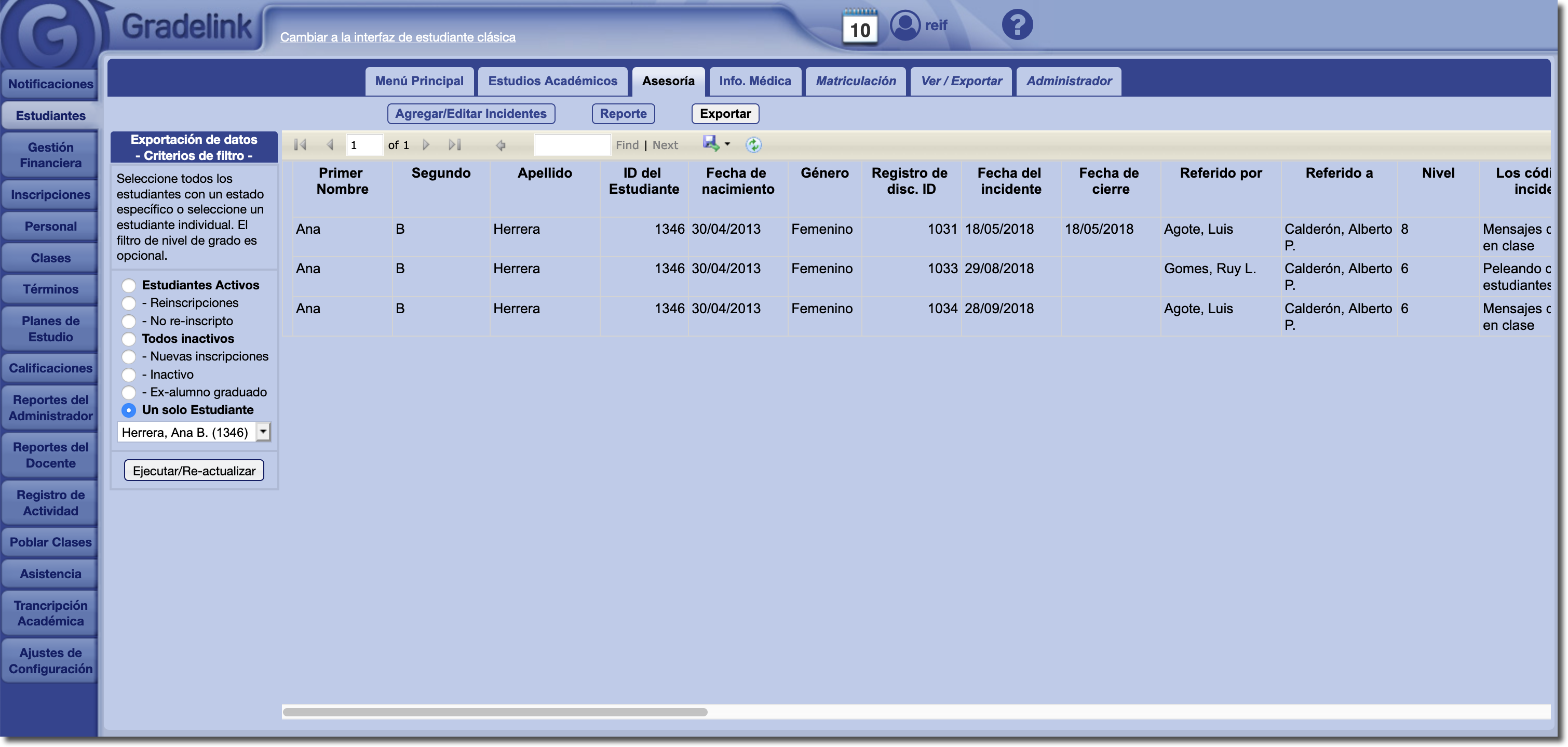
Task: Open the student selector dropdown arrow
Action: [x=263, y=432]
